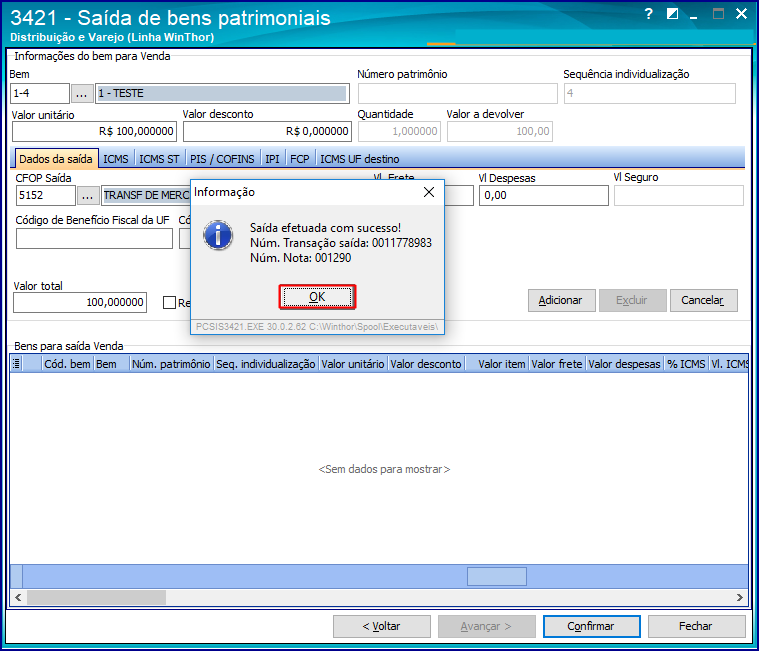The image size is (759, 651).
Task: Click the Cód. bem column header
Action: (67, 364)
